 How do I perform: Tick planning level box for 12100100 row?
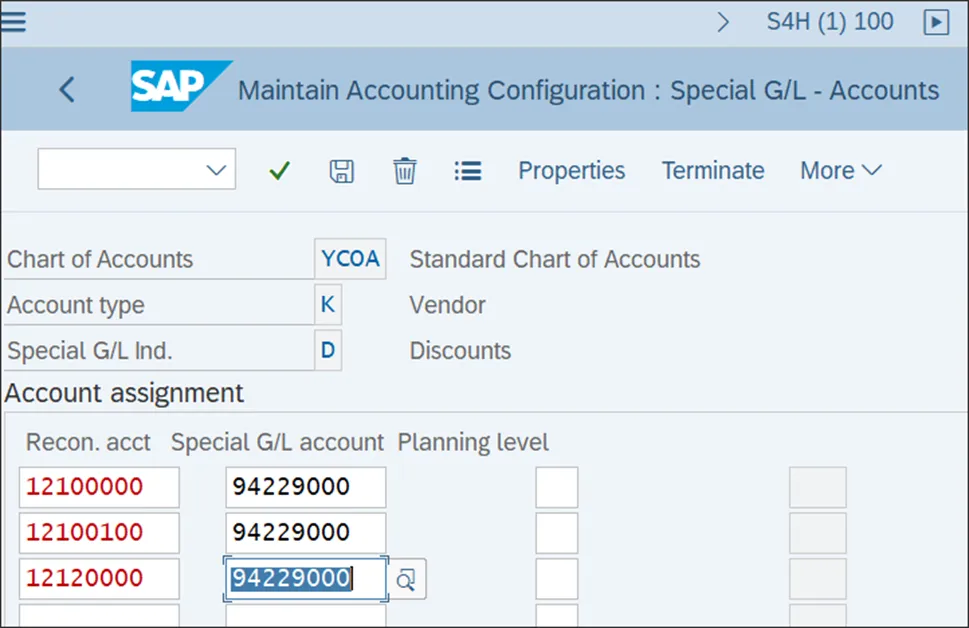click(556, 533)
